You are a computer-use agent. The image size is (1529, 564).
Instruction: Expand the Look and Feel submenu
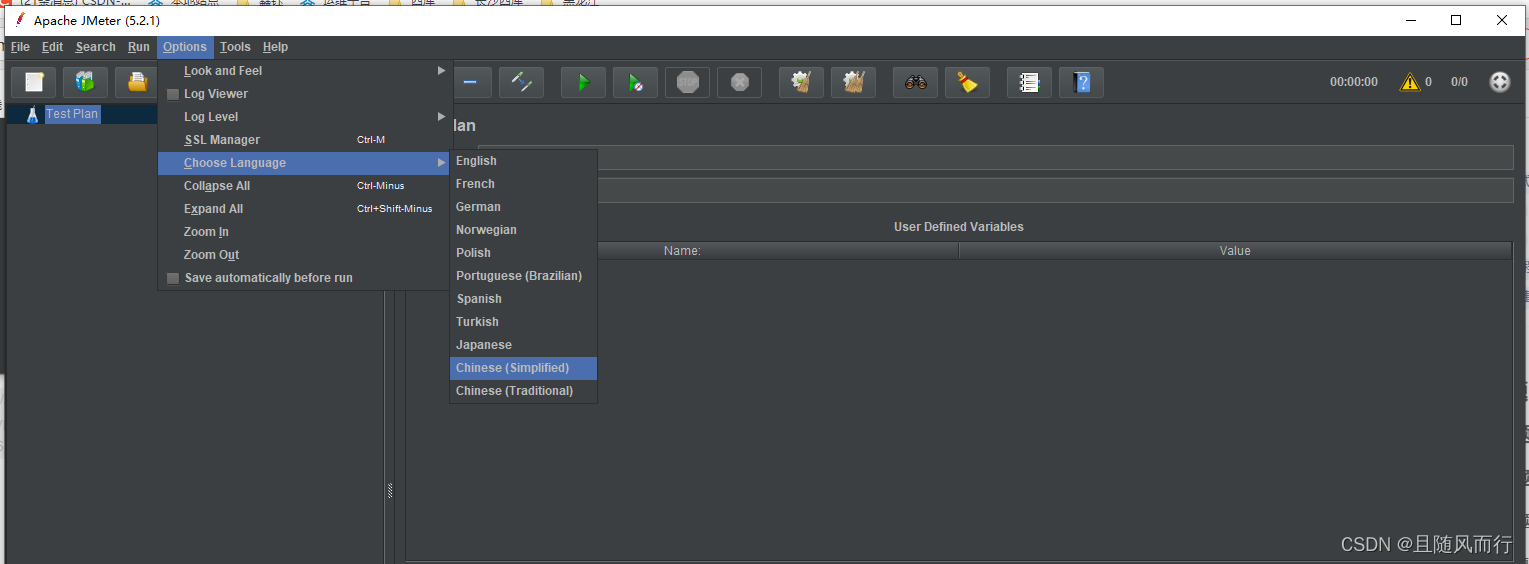(x=305, y=71)
